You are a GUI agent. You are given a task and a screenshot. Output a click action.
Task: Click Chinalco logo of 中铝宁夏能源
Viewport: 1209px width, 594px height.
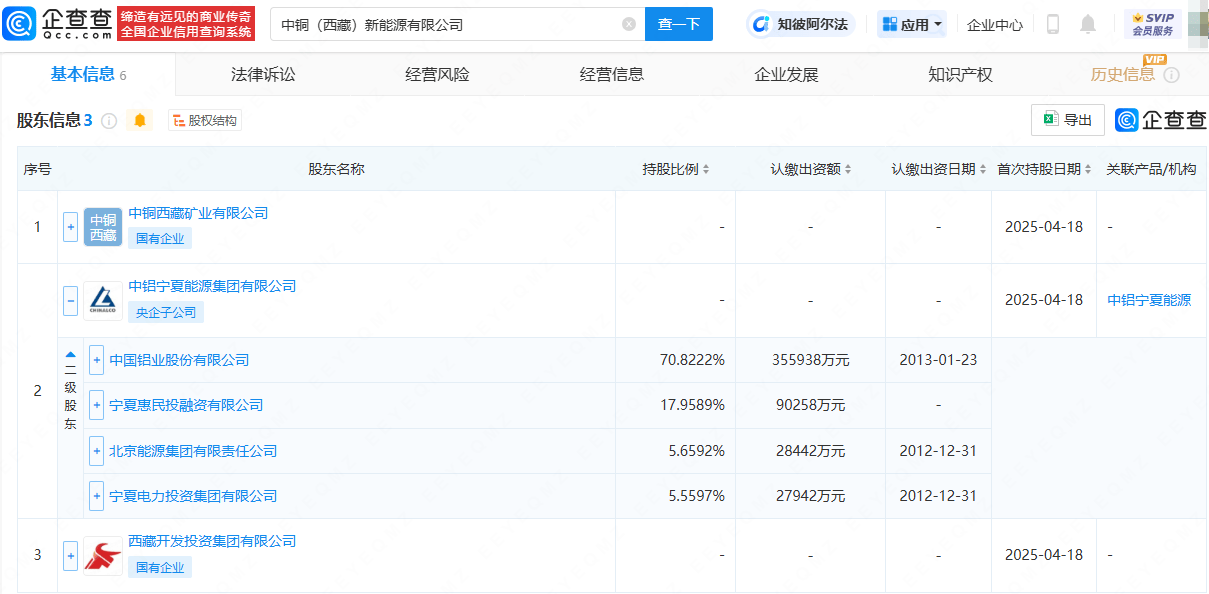[x=103, y=300]
